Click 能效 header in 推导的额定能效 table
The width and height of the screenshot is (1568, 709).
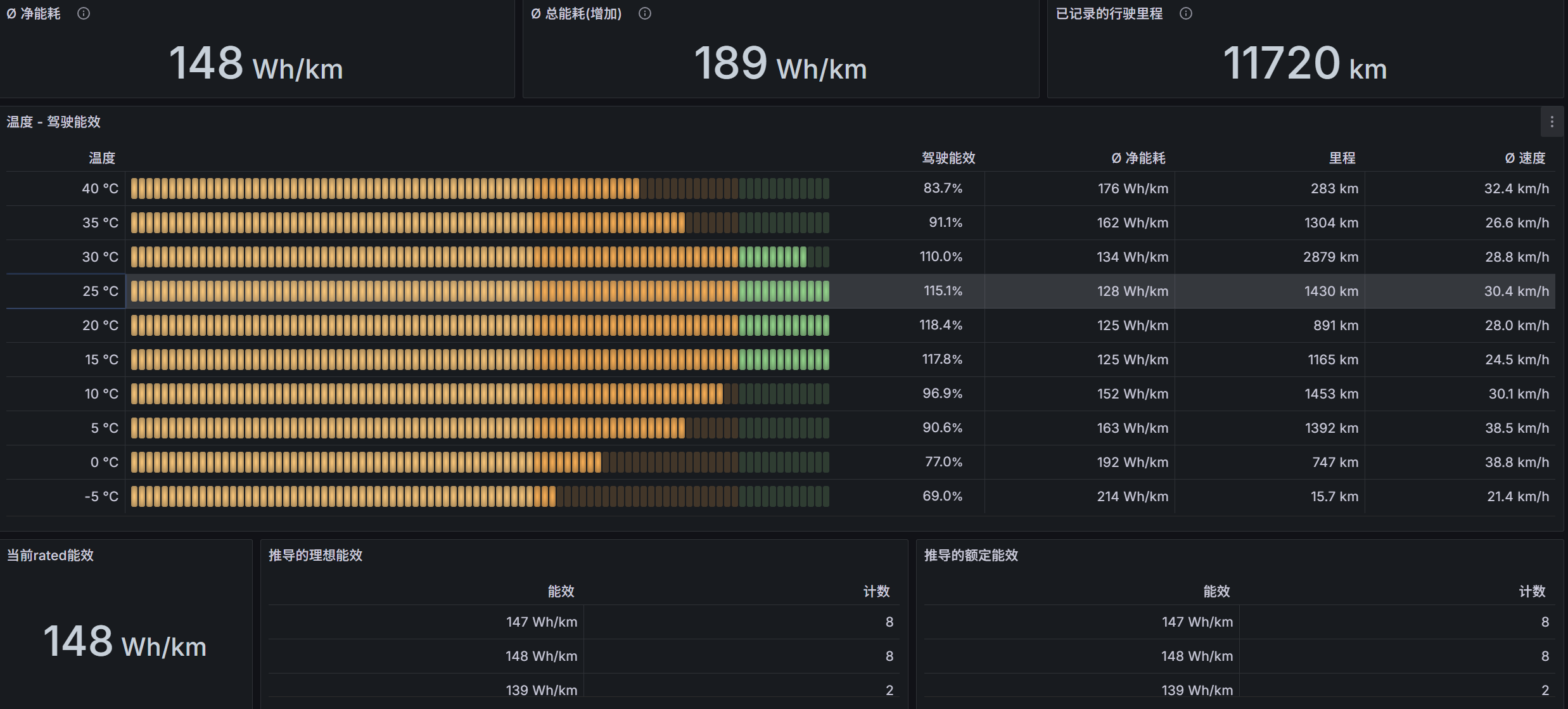pyautogui.click(x=1216, y=591)
